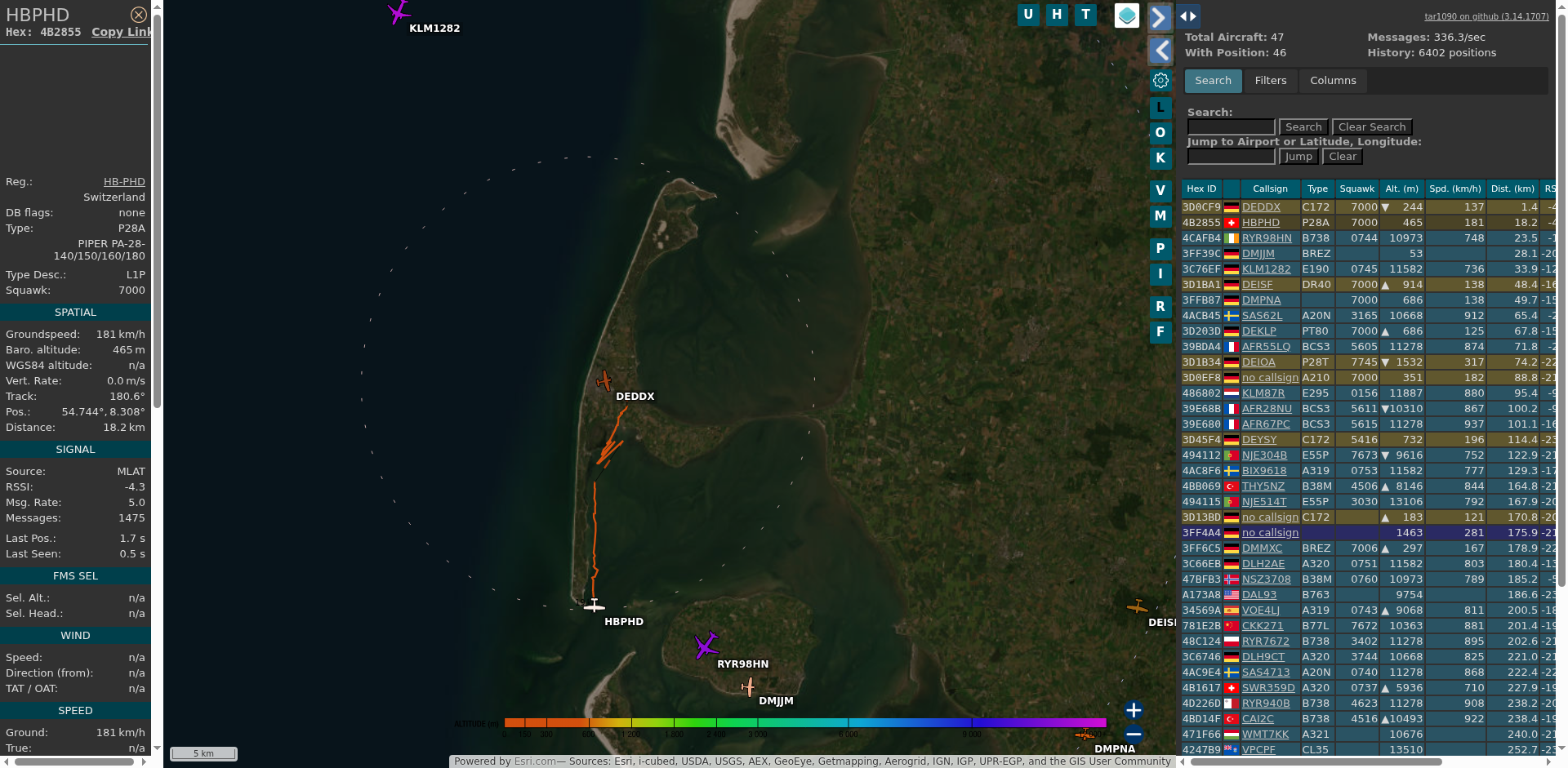
Task: Sort table by Type column
Action: point(1317,189)
